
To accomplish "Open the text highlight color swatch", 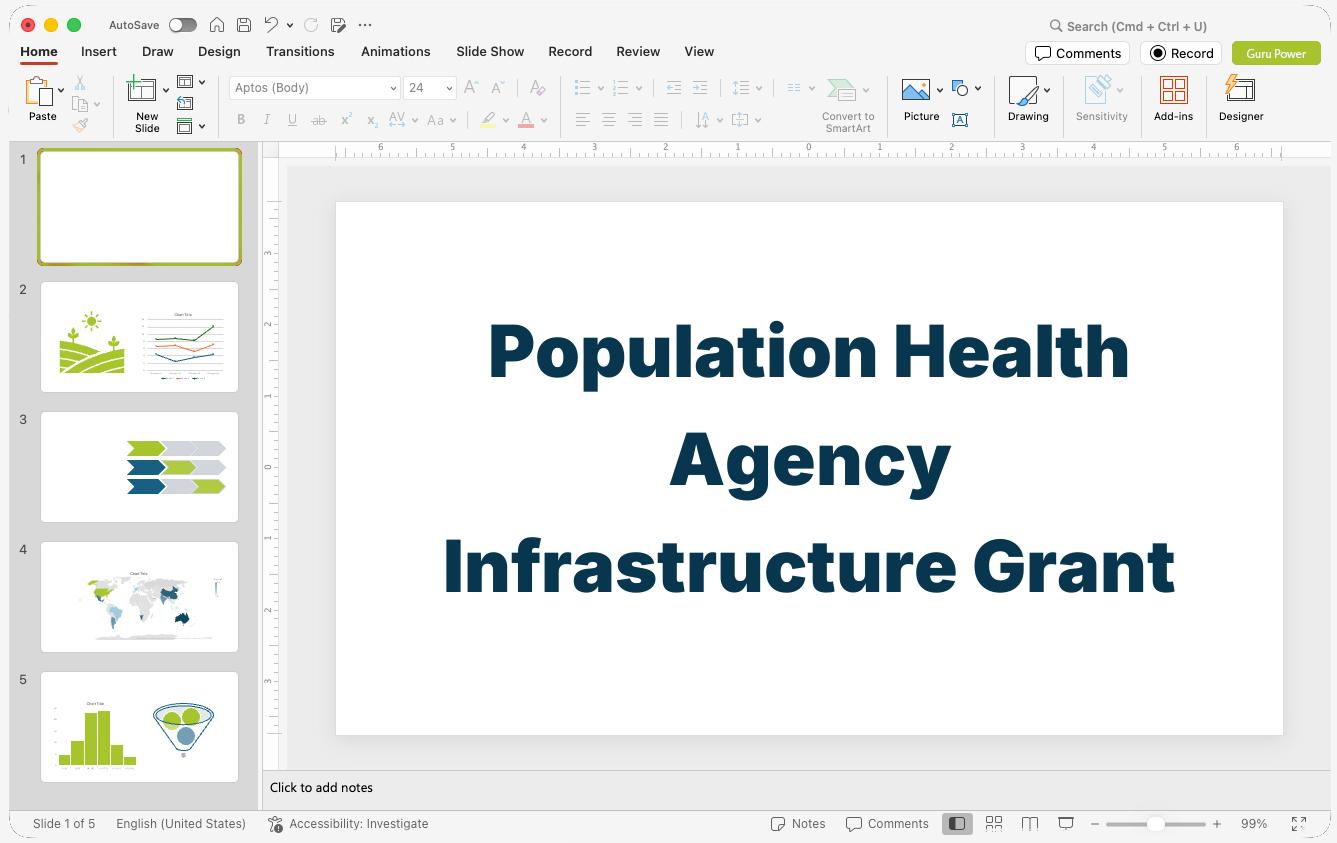I will [487, 120].
